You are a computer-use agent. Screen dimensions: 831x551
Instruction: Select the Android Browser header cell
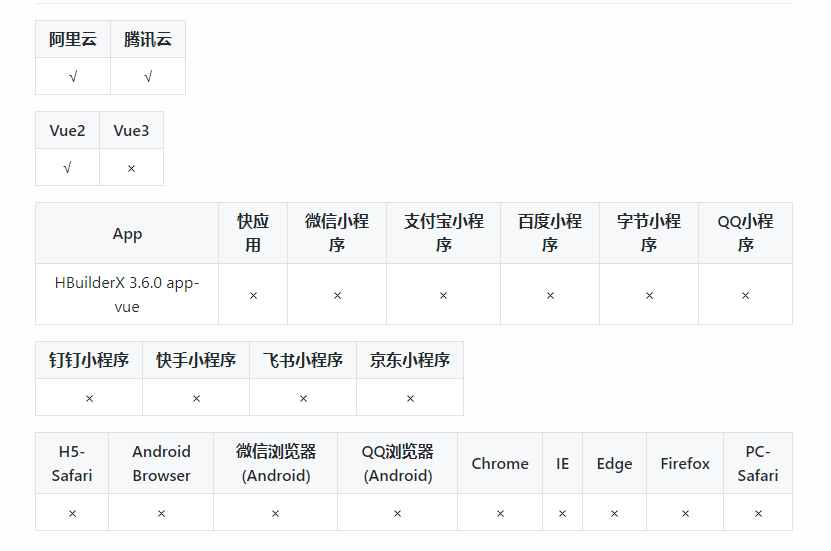tap(161, 464)
